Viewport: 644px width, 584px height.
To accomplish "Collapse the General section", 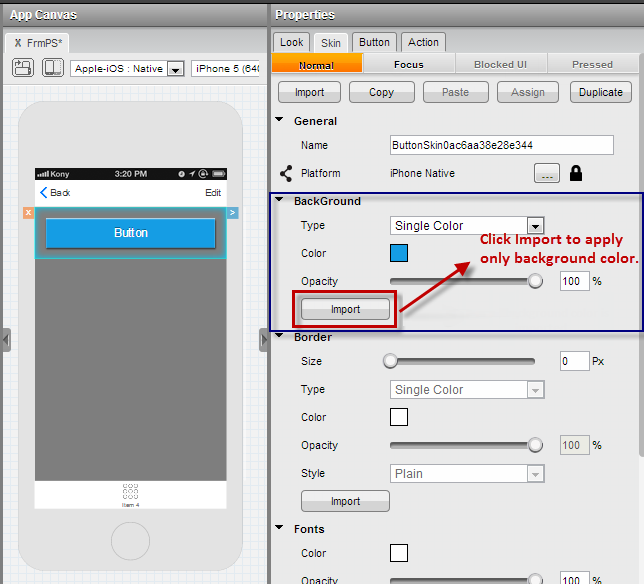I will (279, 121).
